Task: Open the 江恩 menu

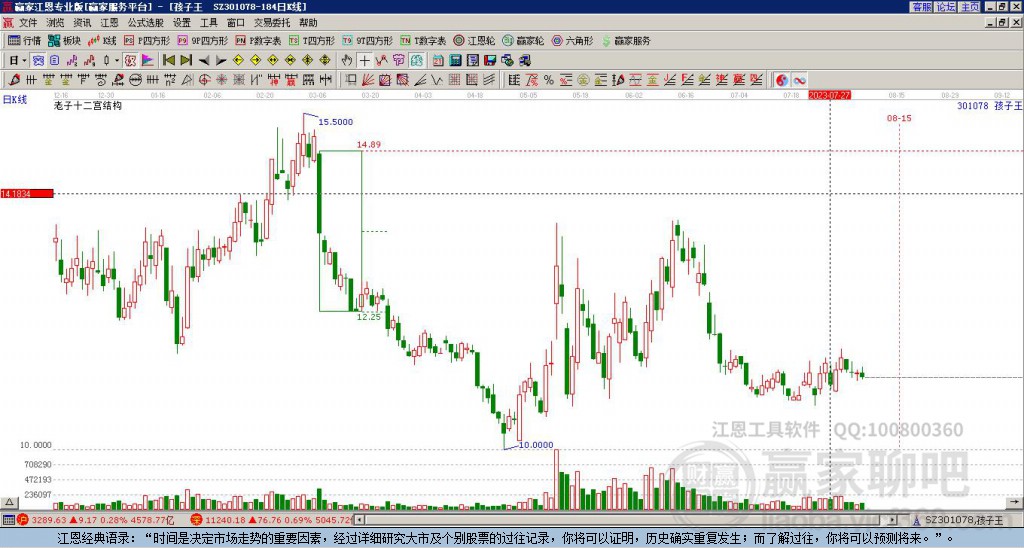Action: point(109,23)
